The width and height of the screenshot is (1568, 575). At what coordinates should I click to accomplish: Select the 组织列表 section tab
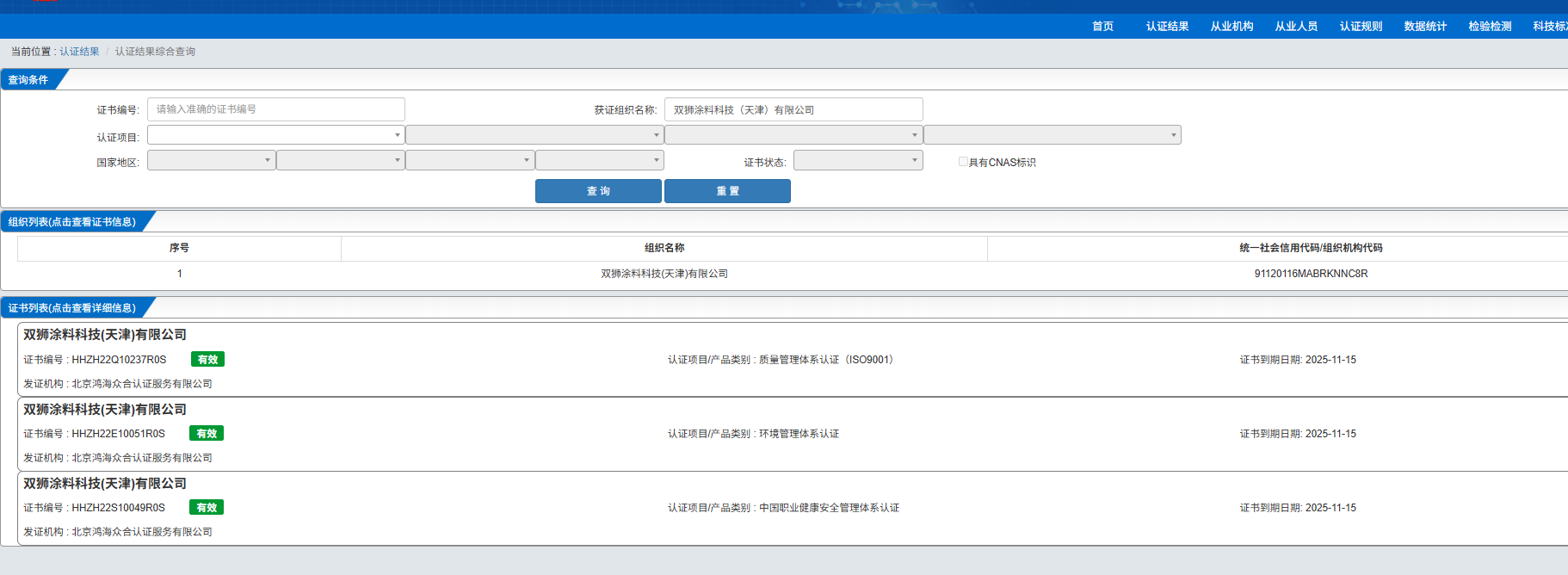coord(72,222)
